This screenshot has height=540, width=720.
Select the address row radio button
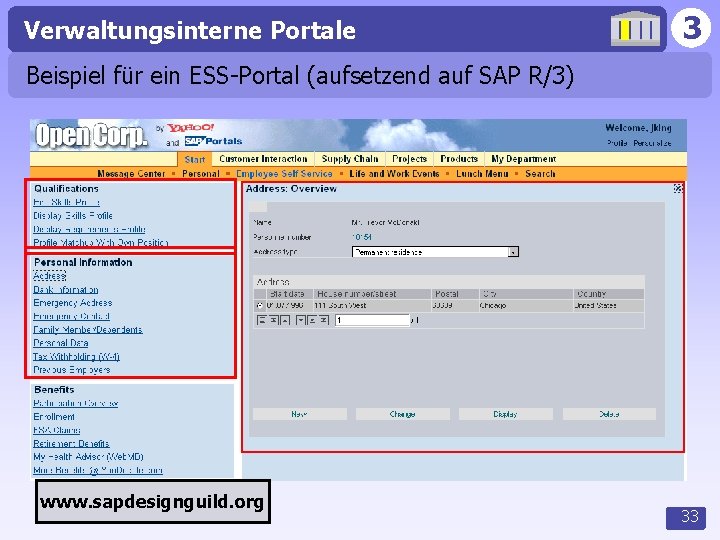coord(260,305)
